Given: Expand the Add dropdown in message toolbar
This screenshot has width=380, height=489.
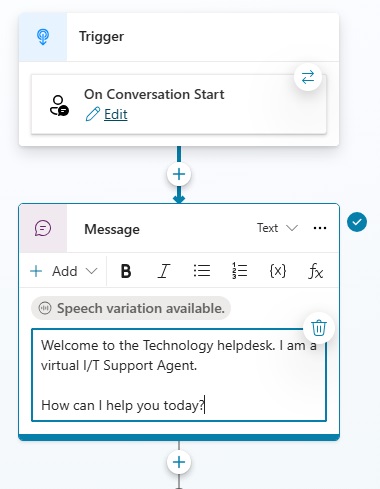Looking at the screenshot, I should [x=64, y=271].
